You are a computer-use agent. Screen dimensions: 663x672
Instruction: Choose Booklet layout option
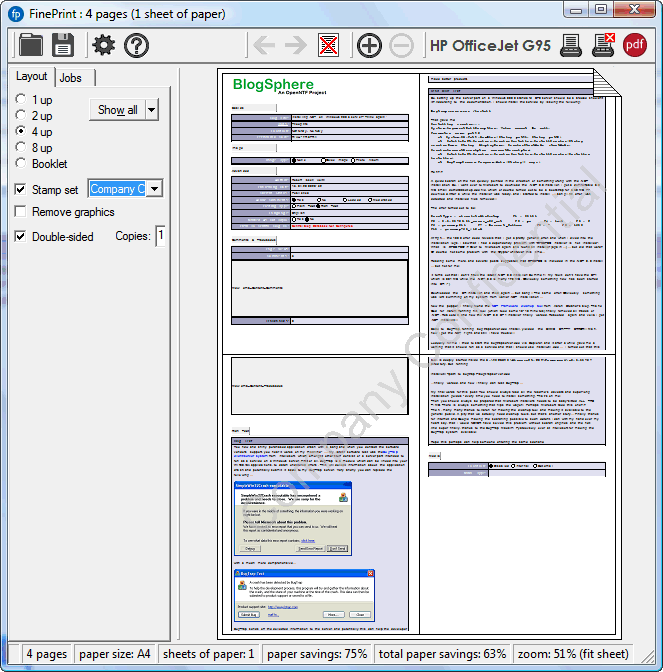pyautogui.click(x=21, y=163)
